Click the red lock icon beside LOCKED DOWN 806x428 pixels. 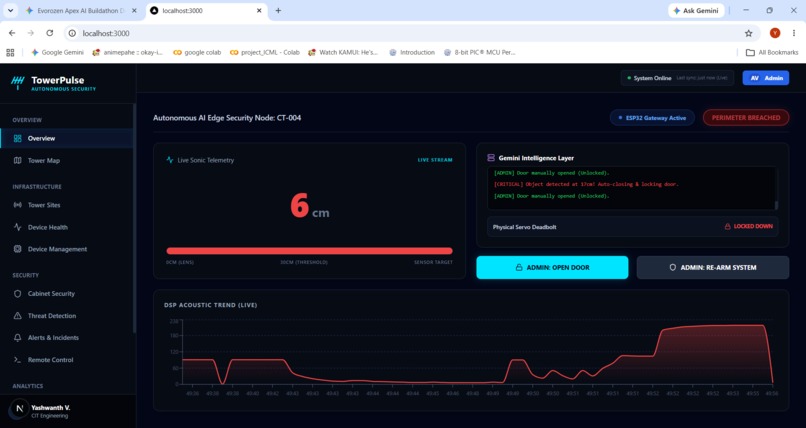coord(727,227)
